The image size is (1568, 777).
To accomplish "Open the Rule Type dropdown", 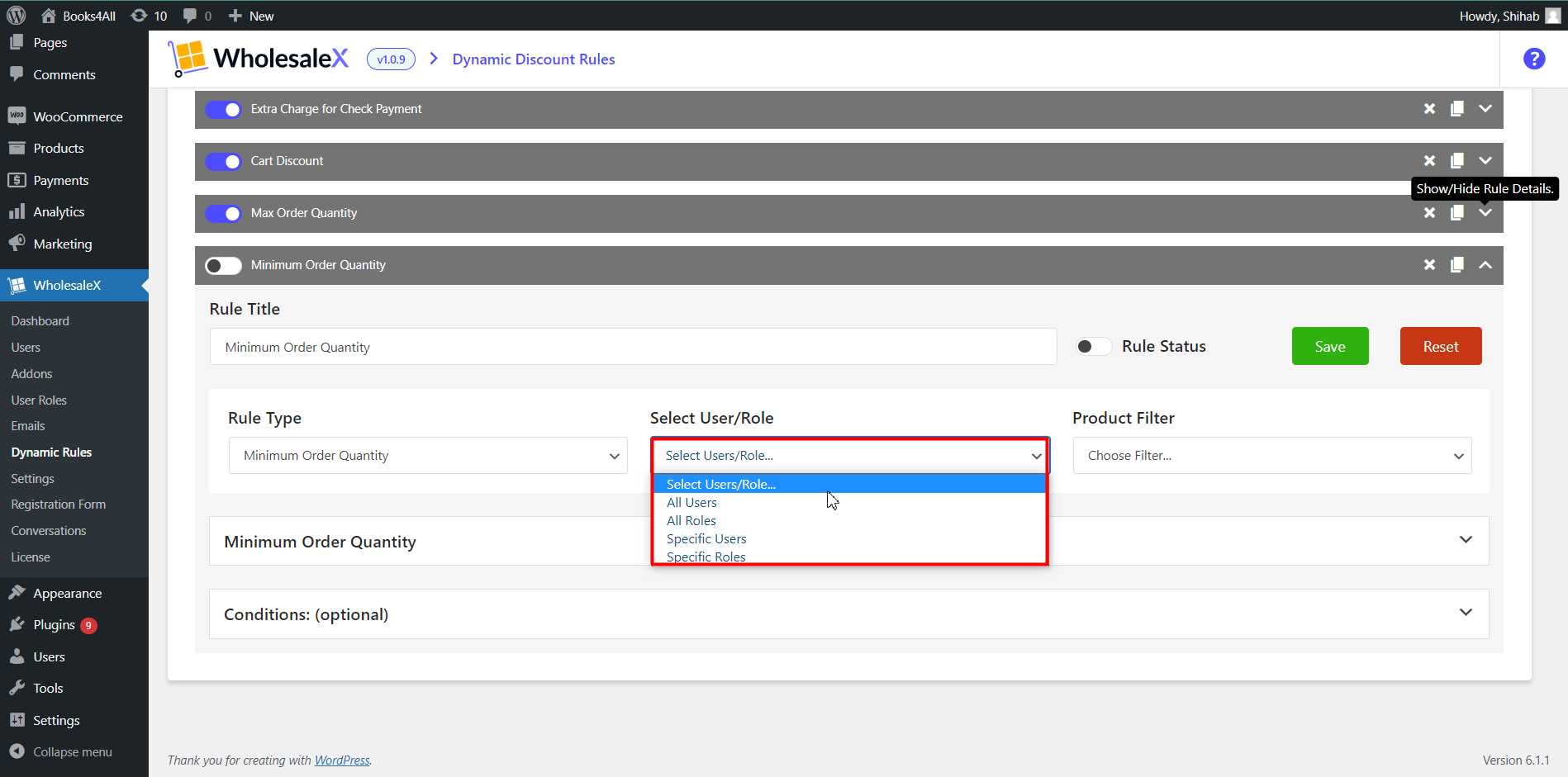I will coord(428,456).
